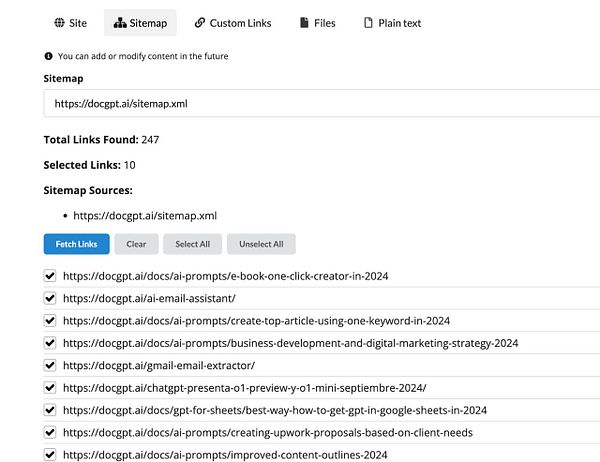Open the Files tab

click(x=318, y=23)
